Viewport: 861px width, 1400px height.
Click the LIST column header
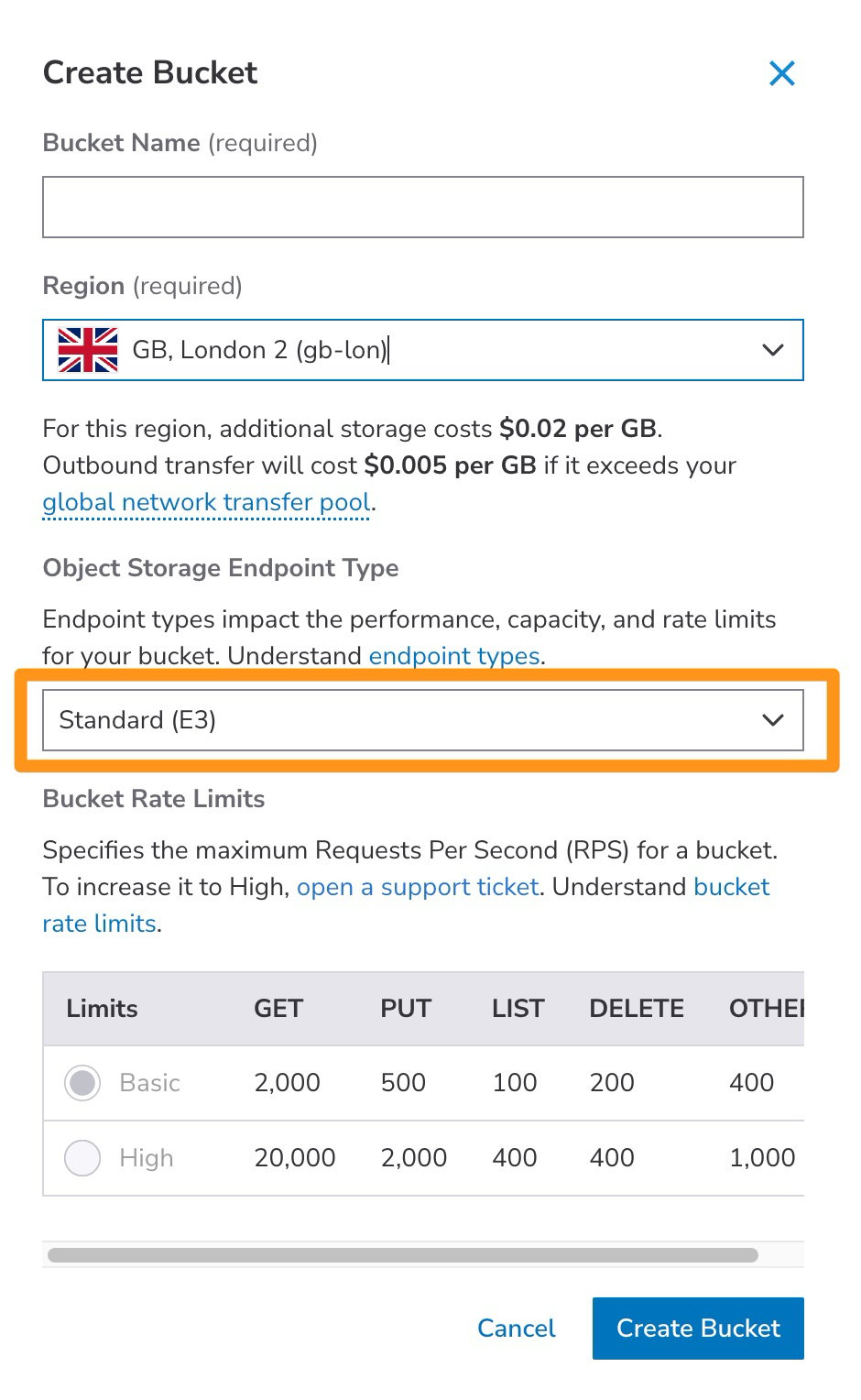518,1009
